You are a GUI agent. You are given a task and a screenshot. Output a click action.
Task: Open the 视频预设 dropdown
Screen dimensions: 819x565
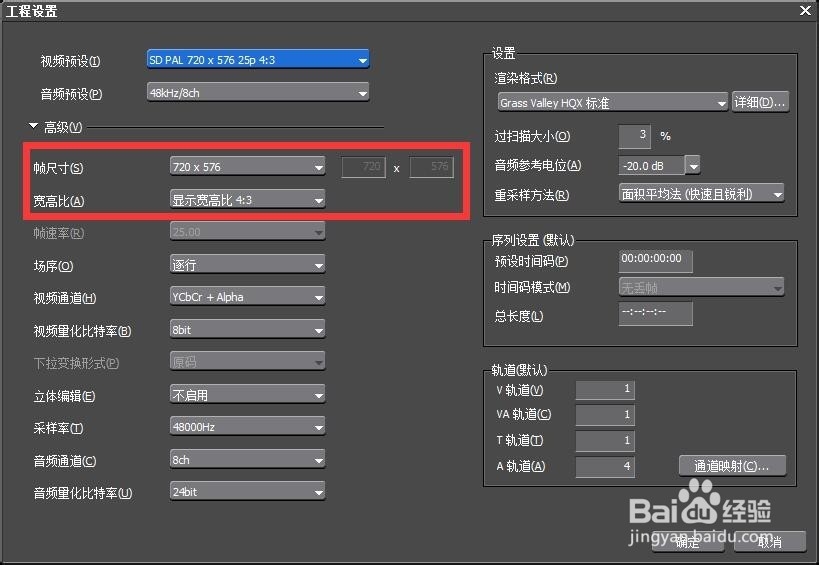tap(258, 60)
